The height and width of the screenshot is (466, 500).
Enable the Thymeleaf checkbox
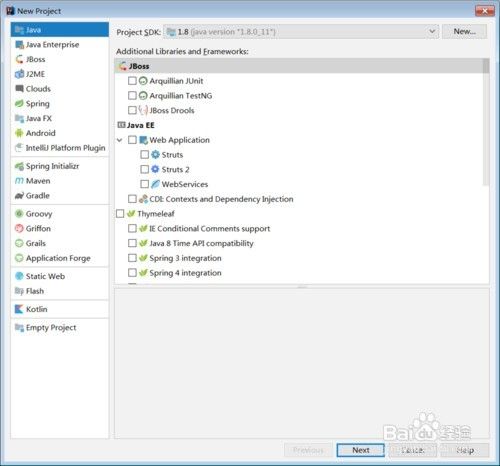(120, 214)
